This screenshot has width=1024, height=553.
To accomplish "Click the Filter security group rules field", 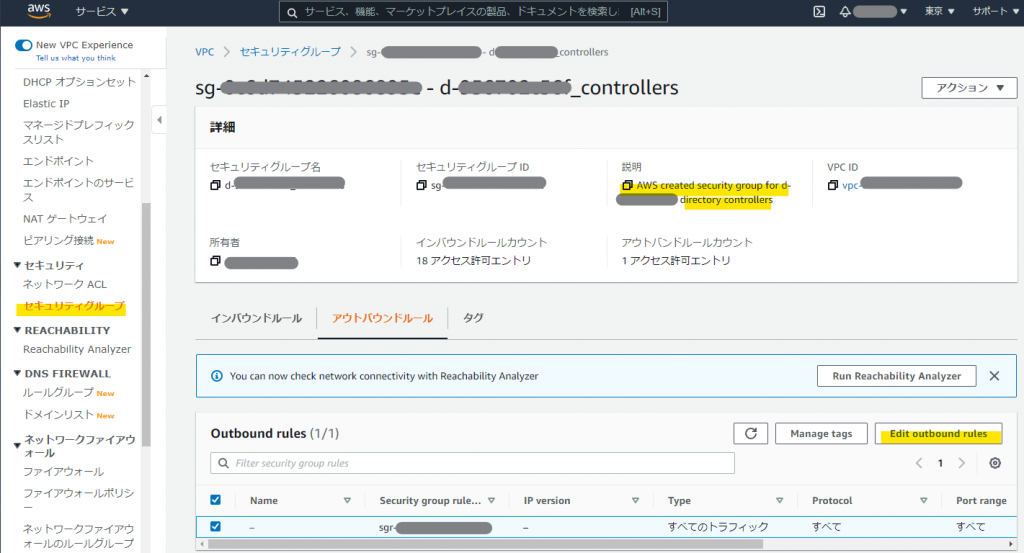I will [x=472, y=463].
